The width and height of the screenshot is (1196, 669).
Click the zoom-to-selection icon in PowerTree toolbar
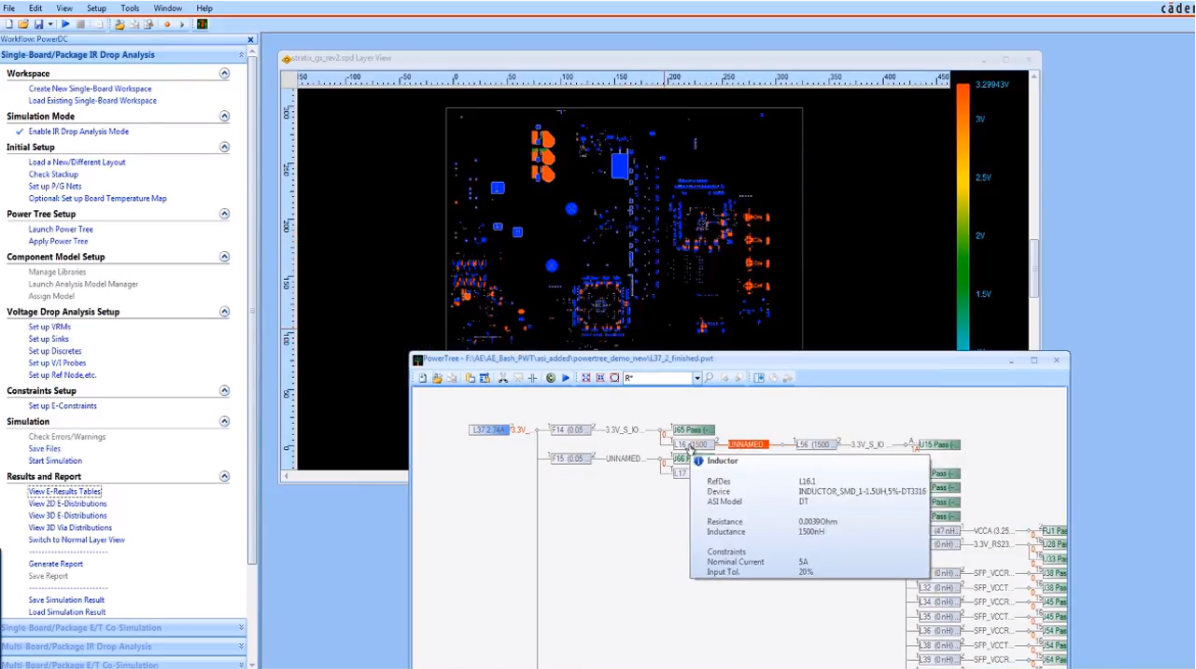click(600, 378)
